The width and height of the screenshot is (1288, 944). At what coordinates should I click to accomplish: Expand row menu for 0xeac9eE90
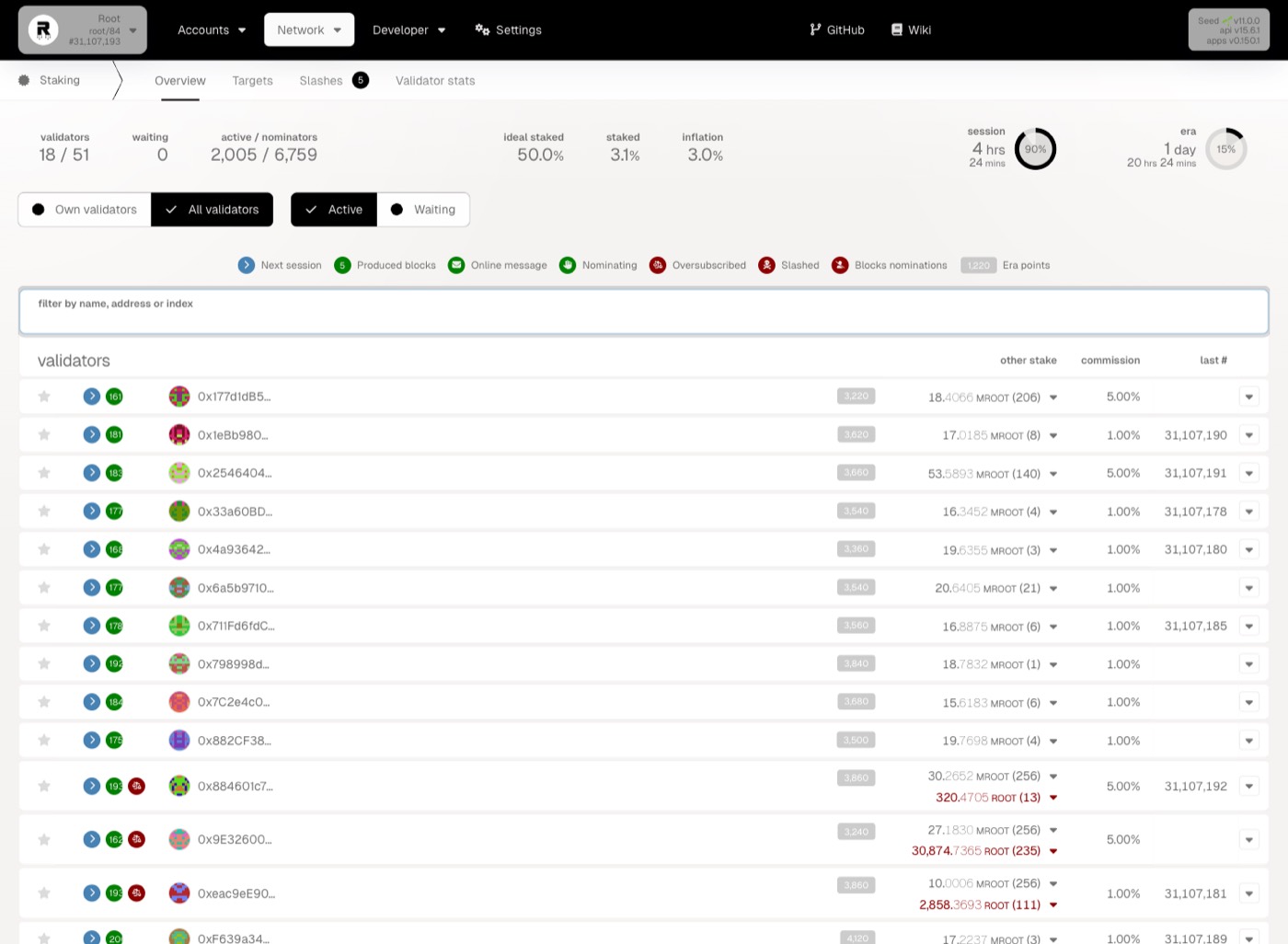pyautogui.click(x=1248, y=893)
